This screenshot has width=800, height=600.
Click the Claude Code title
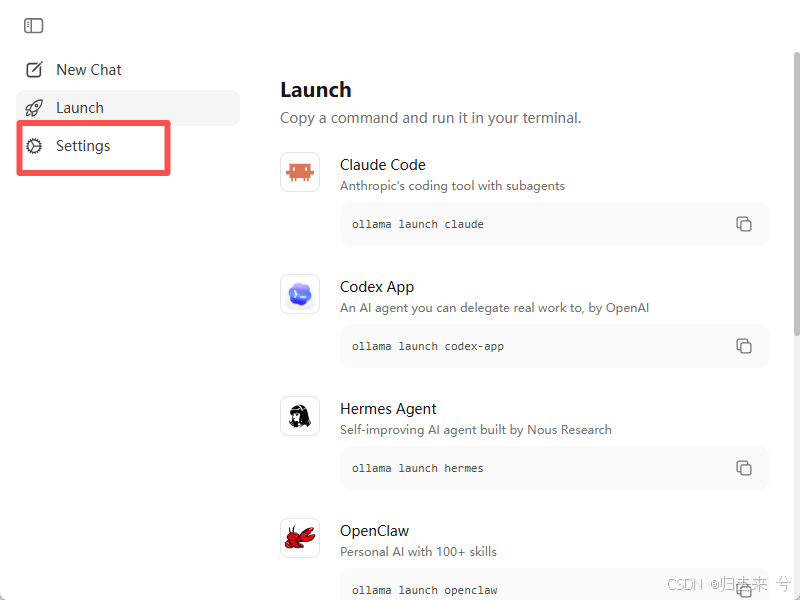tap(383, 165)
